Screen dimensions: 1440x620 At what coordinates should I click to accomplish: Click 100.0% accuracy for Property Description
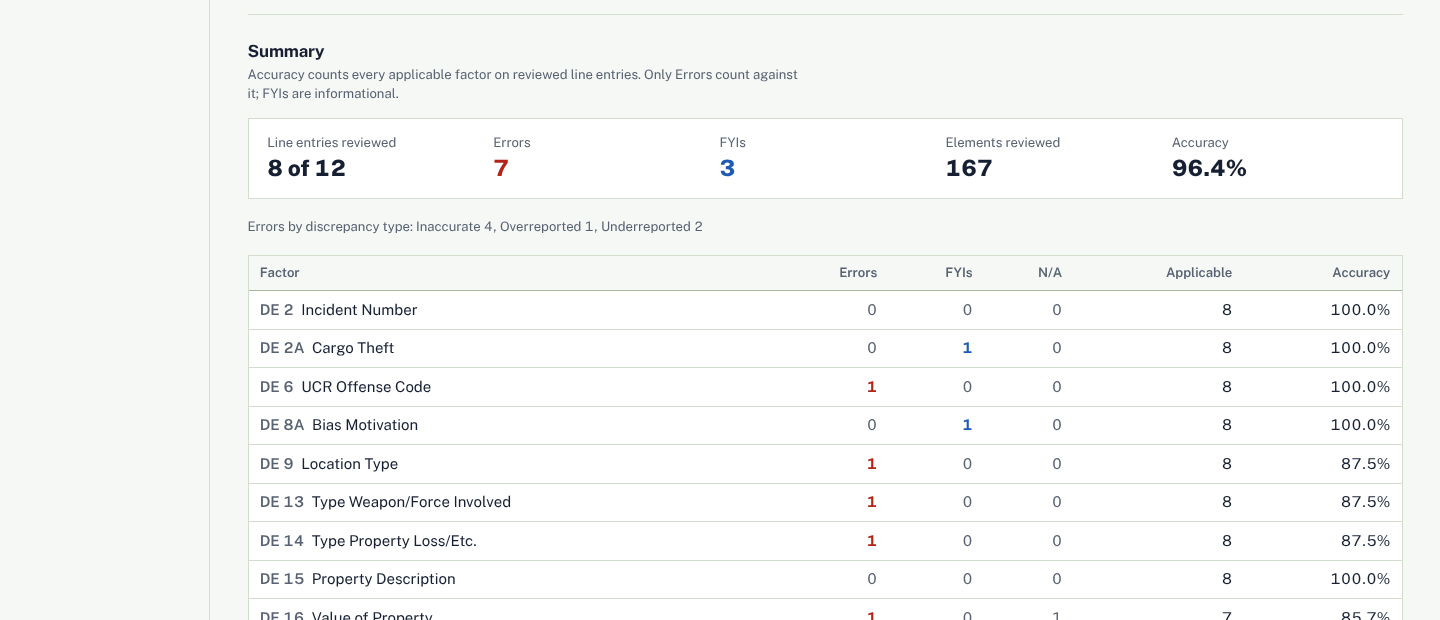(x=1360, y=579)
